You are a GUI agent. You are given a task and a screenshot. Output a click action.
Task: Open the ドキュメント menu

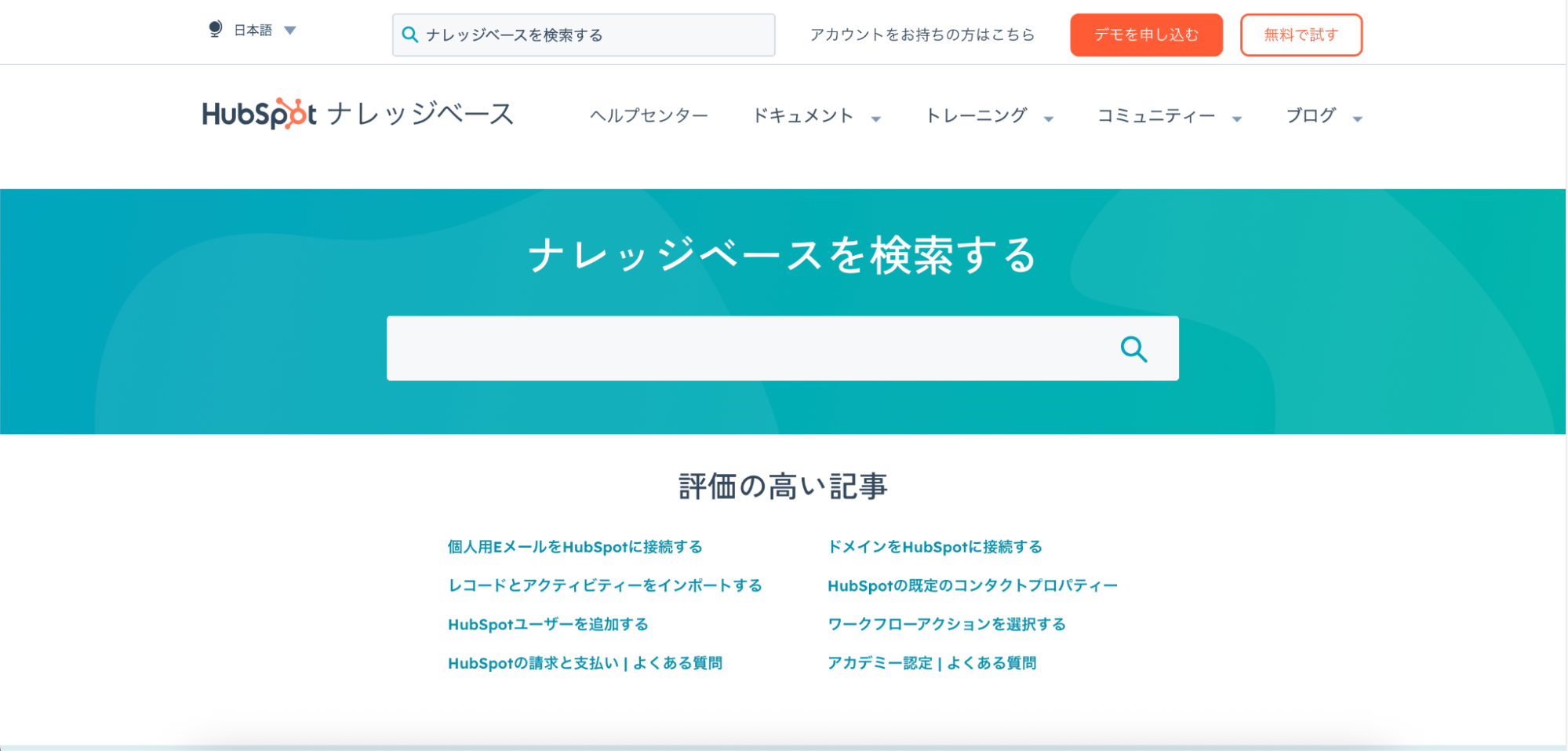pyautogui.click(x=802, y=115)
